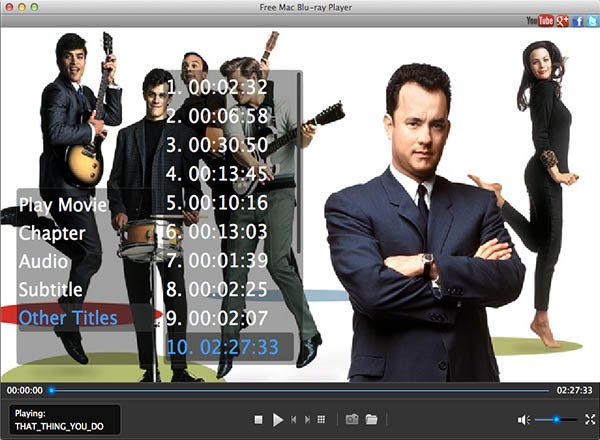Screen dimensions: 600x440
Task: Adjust the volume slider handle
Action: coord(556,420)
